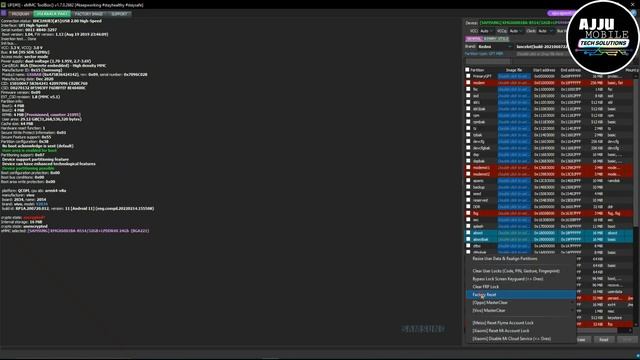Click the purple menu icon left of PROGRAM tab
The width and height of the screenshot is (640, 360).
(x=4, y=13)
